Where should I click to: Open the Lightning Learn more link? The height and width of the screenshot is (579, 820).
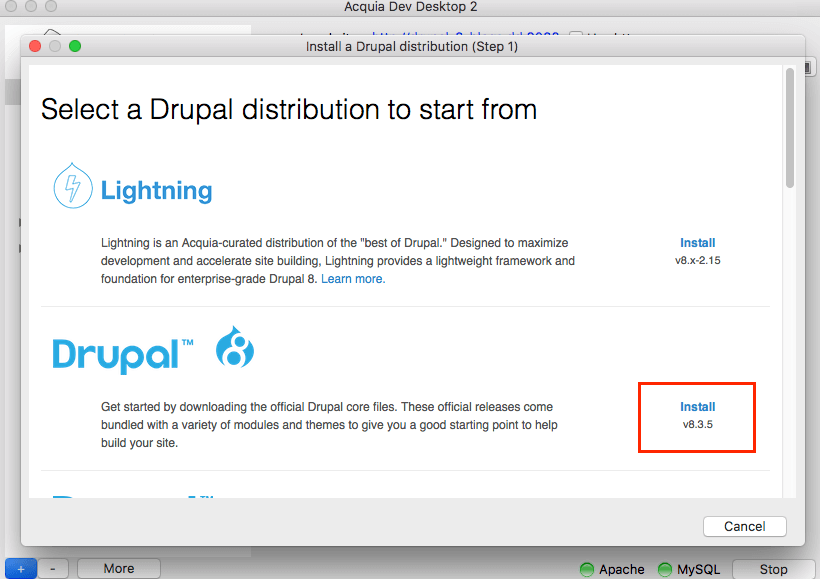tap(353, 279)
